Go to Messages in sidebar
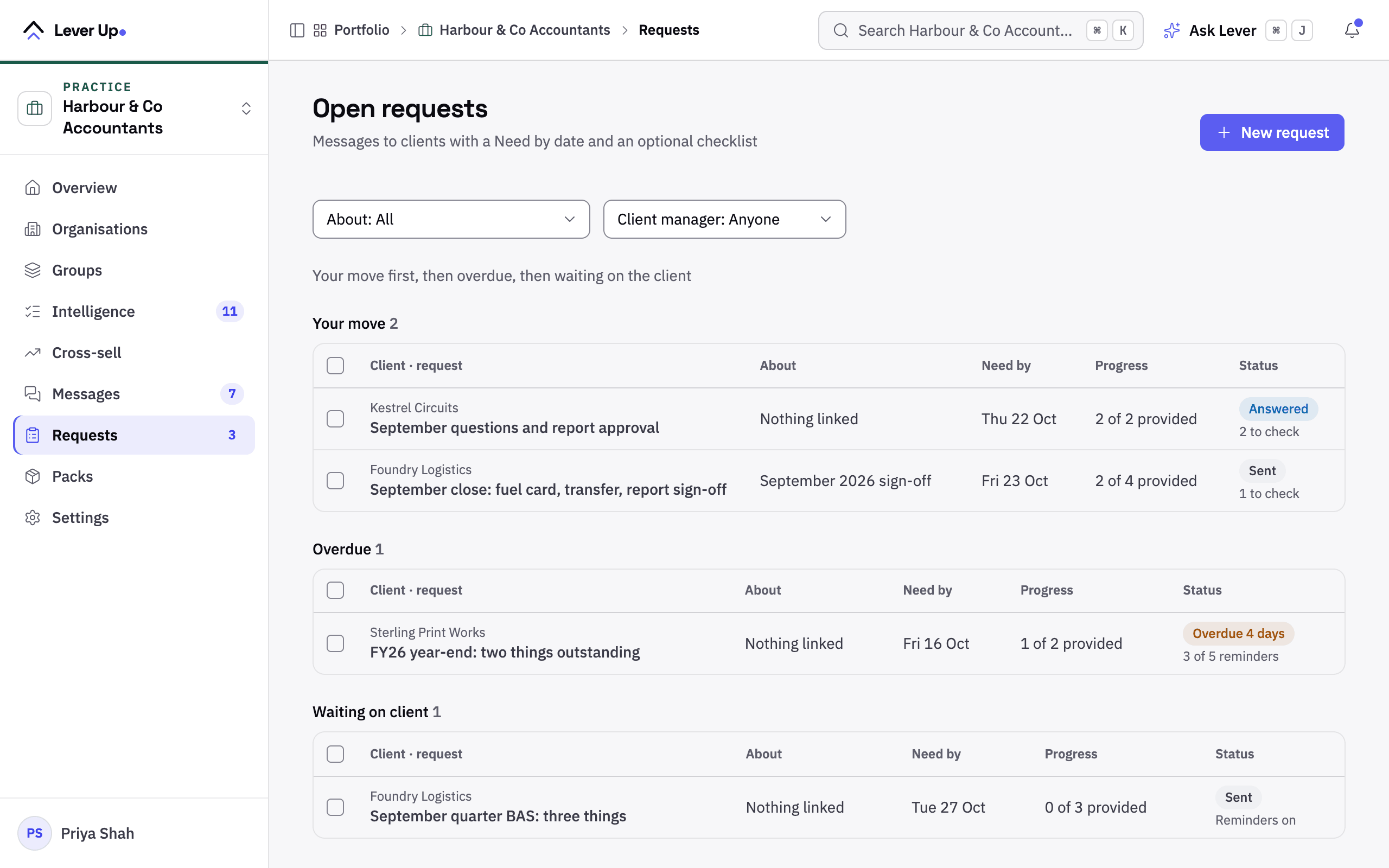Viewport: 1389px width, 868px height. (x=135, y=394)
